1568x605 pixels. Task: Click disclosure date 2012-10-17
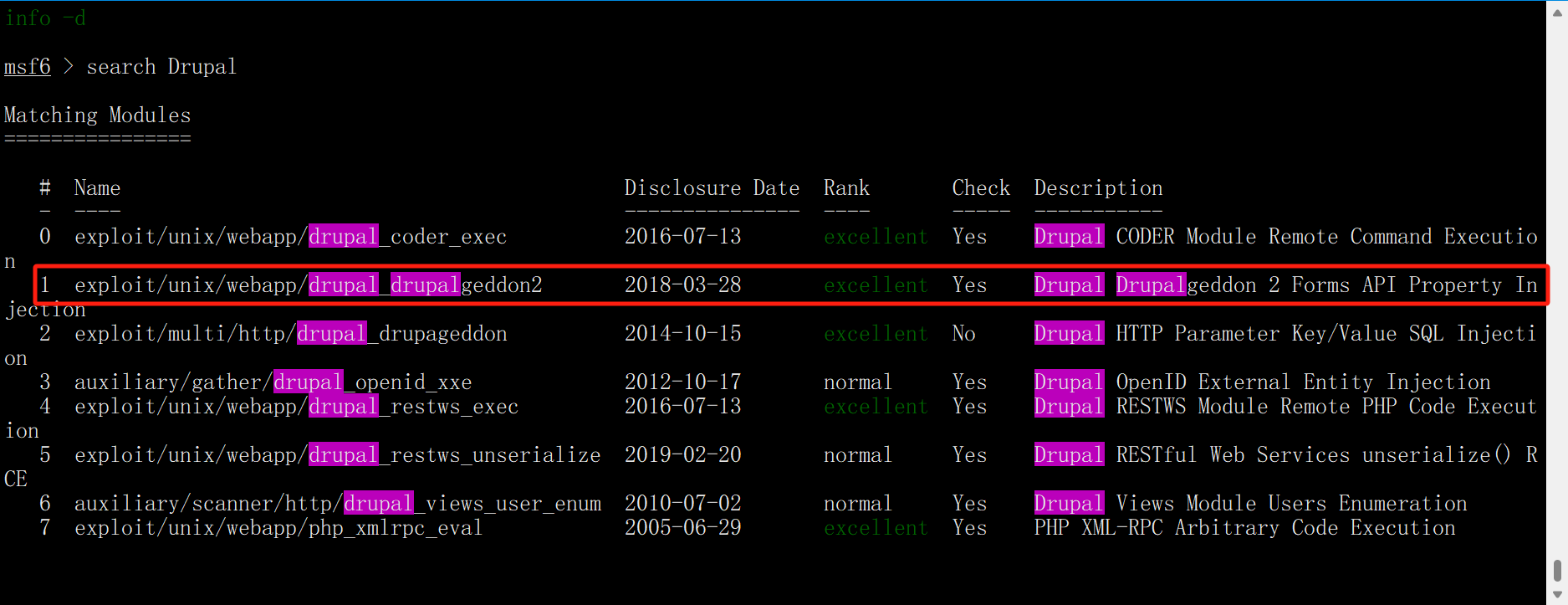[682, 382]
